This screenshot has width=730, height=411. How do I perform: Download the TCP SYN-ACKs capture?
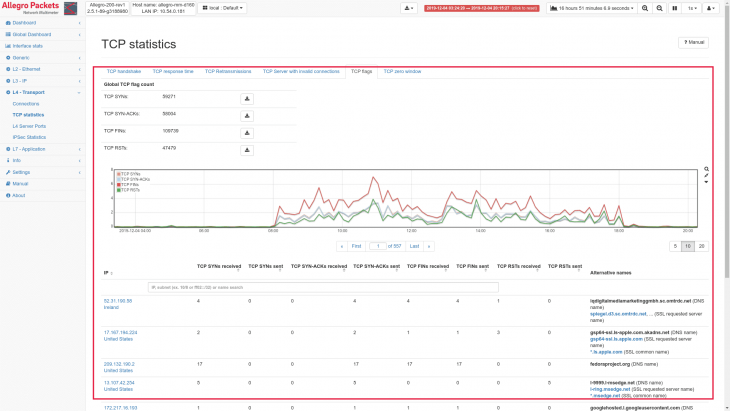click(x=247, y=115)
